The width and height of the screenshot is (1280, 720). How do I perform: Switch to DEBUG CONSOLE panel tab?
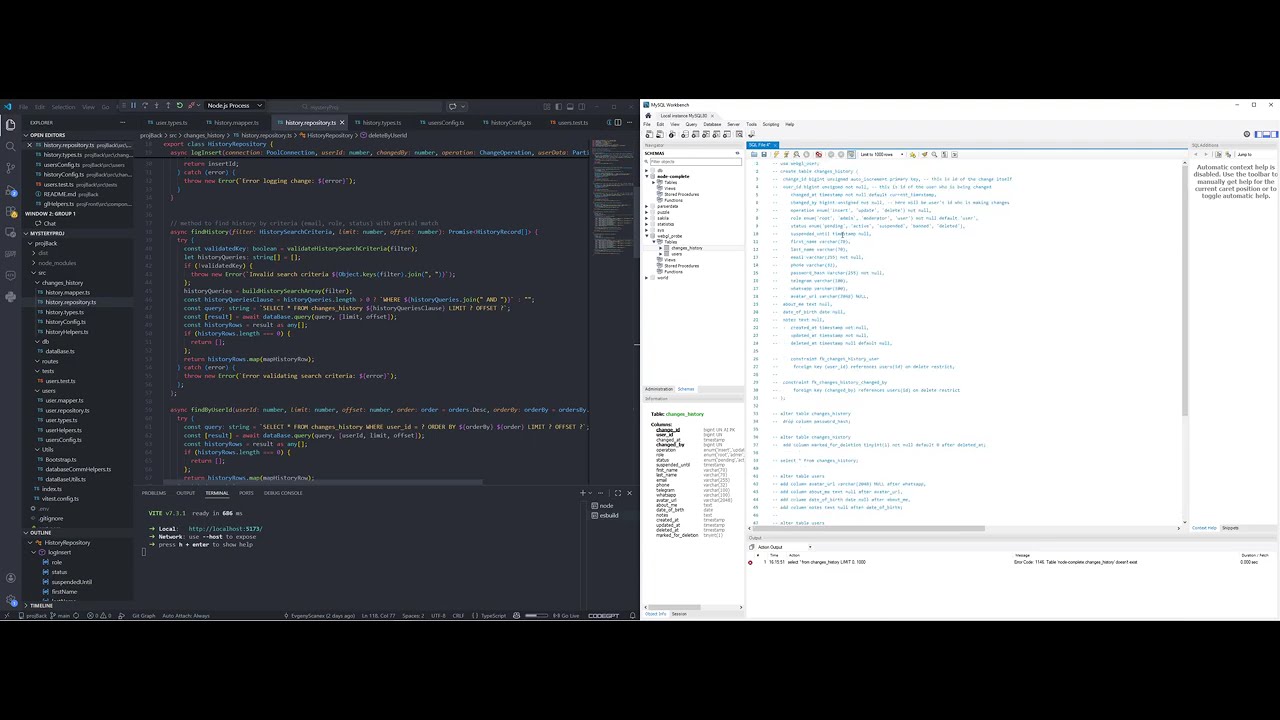click(283, 493)
